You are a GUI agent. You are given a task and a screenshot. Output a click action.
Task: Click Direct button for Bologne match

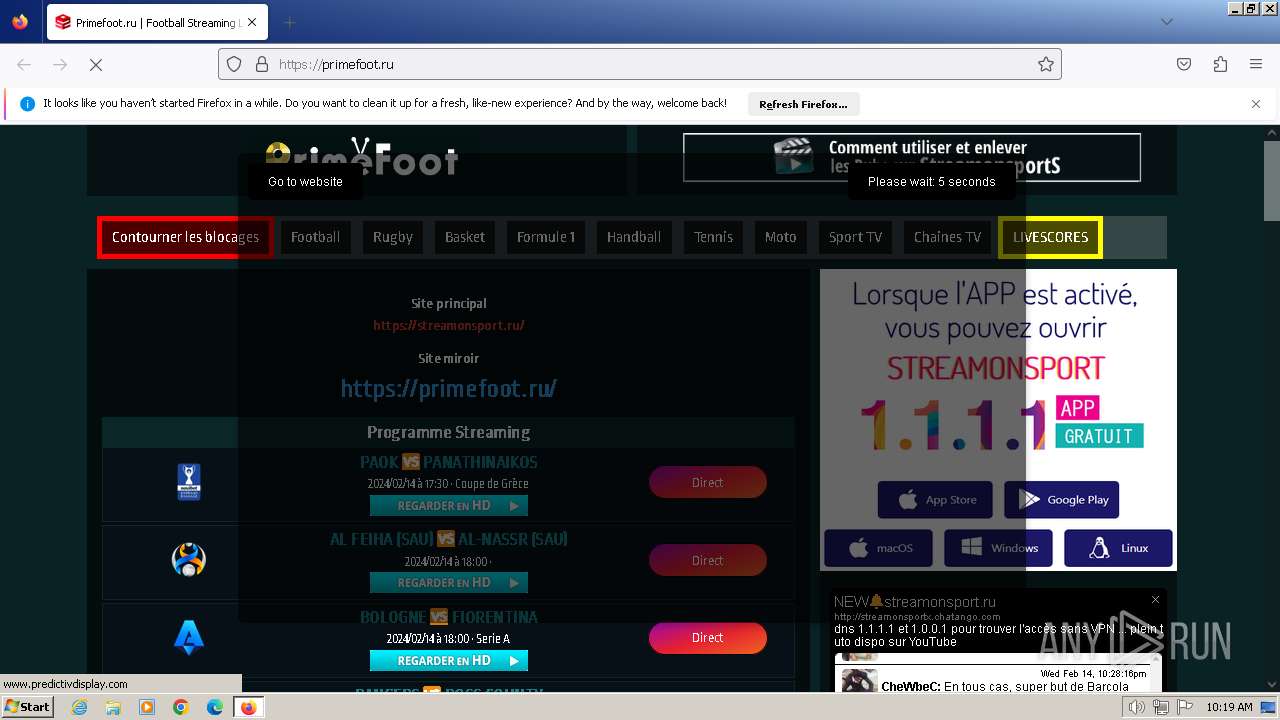point(708,638)
